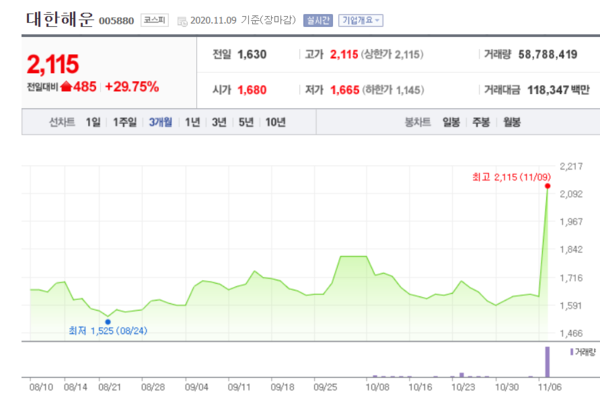The image size is (600, 402).
Task: Click the tall 11/09 volume bar
Action: click(x=548, y=362)
